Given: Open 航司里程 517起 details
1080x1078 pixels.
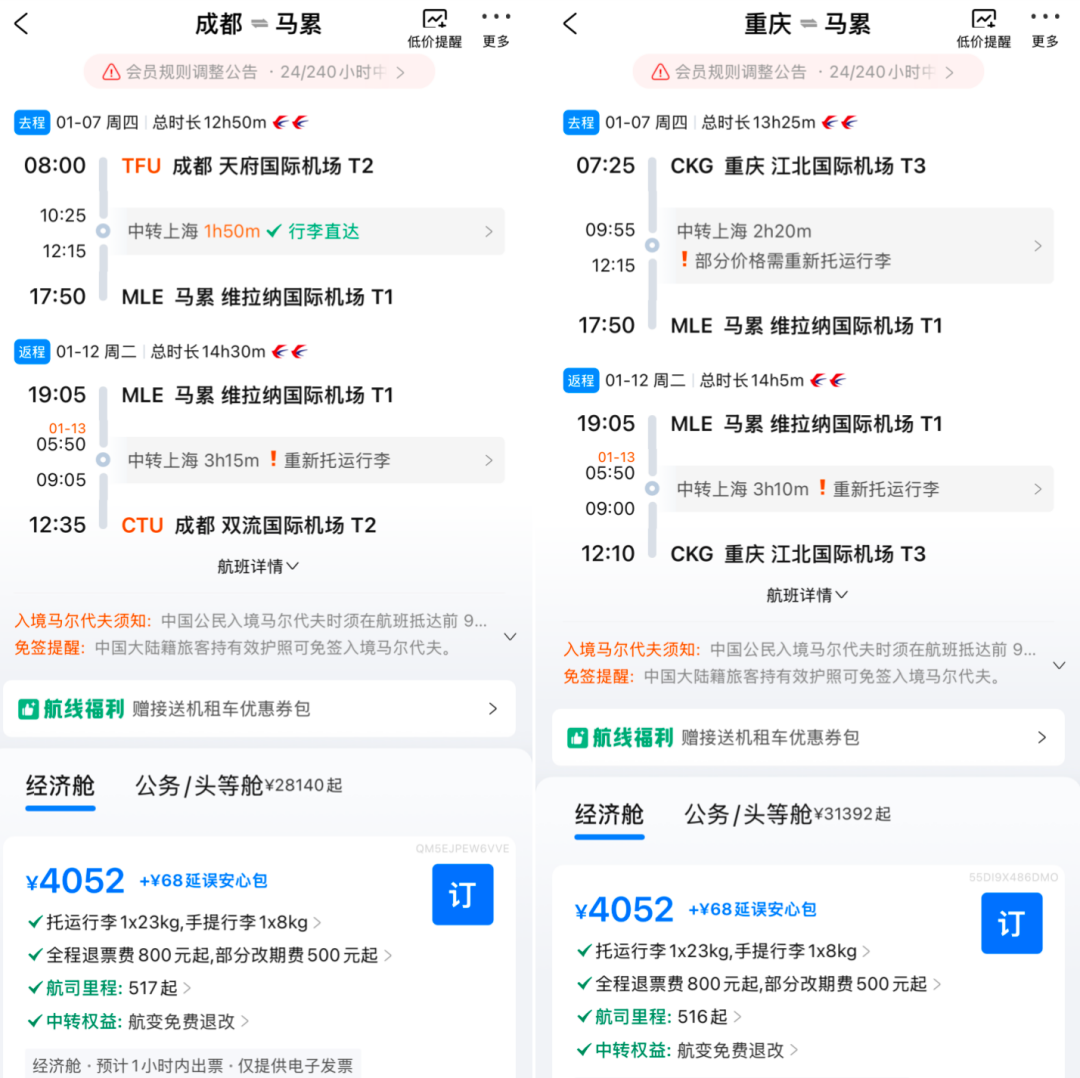Looking at the screenshot, I should coord(110,988).
